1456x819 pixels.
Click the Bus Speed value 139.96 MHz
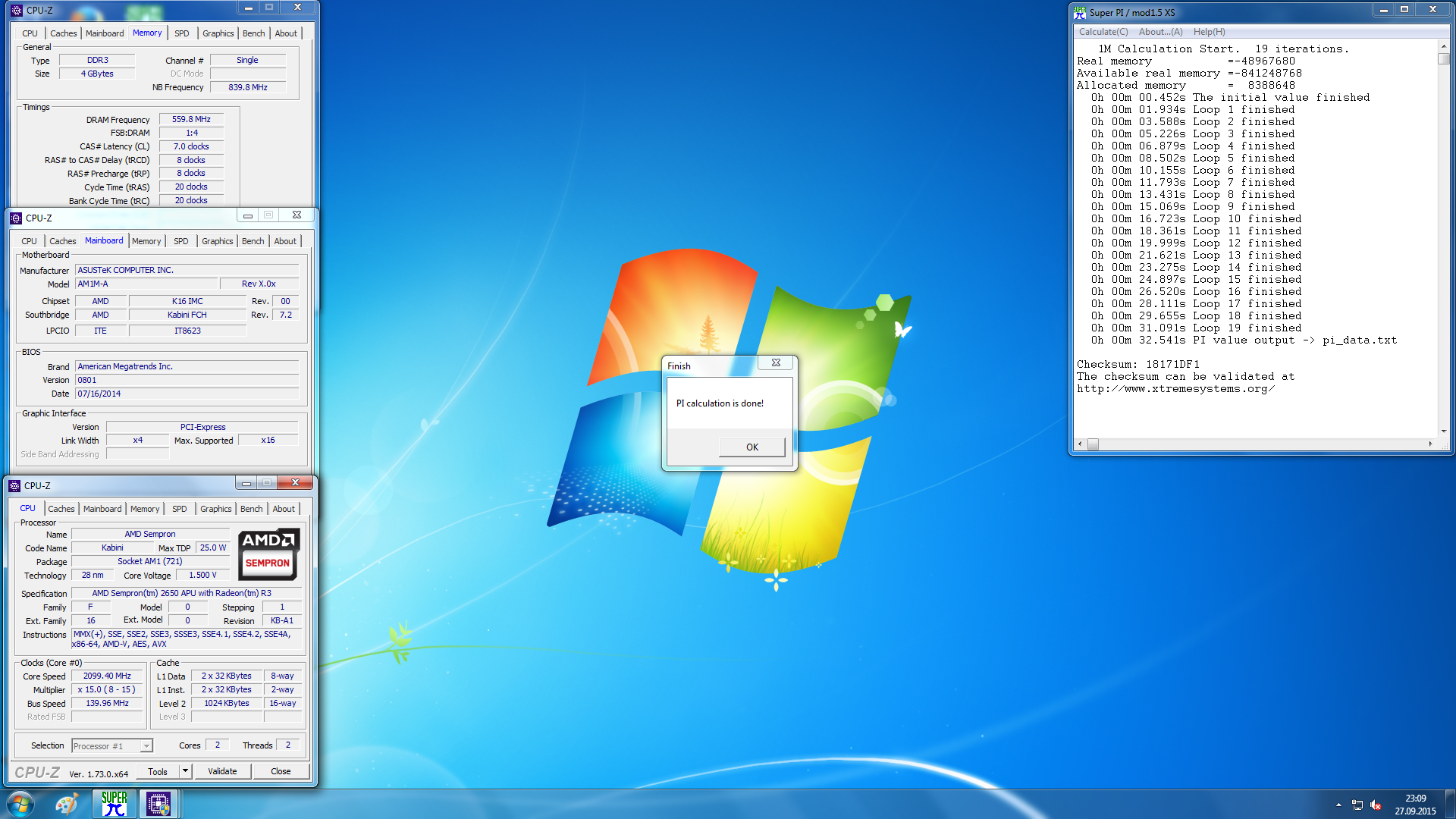coord(107,703)
